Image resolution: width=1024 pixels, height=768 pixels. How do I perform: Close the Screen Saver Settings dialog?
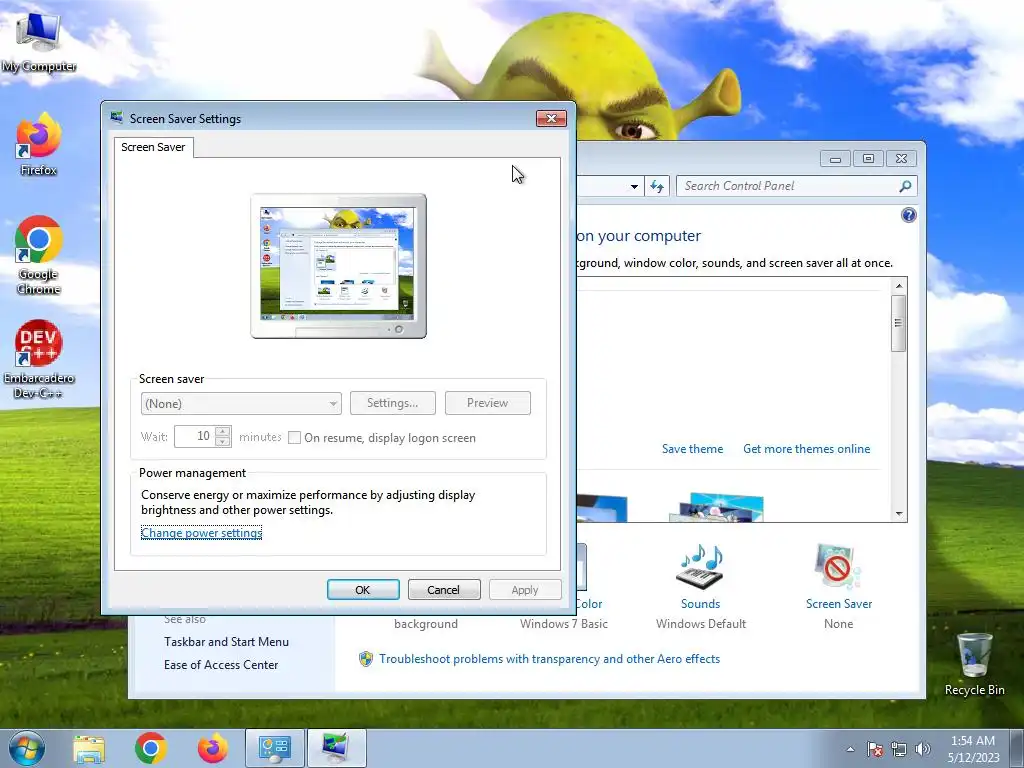551,118
